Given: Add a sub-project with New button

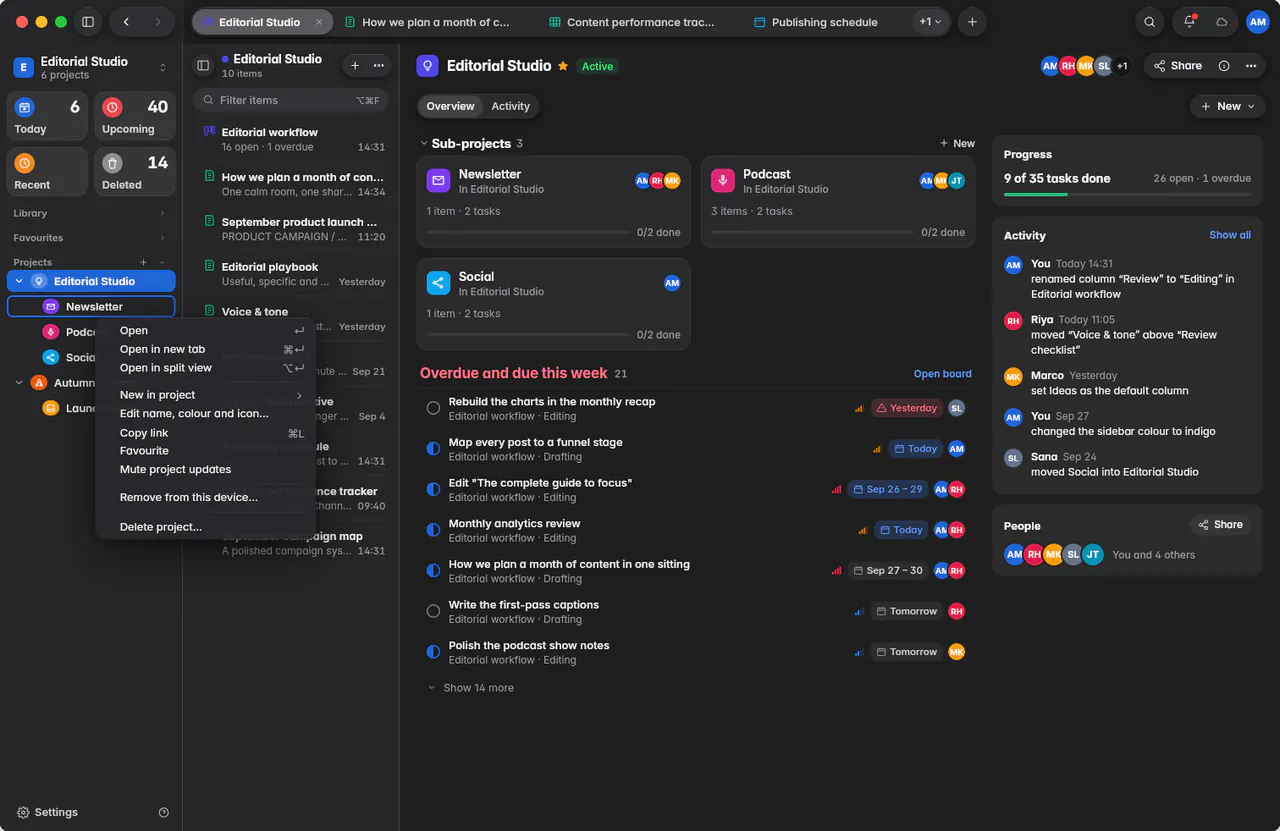Looking at the screenshot, I should coord(957,144).
